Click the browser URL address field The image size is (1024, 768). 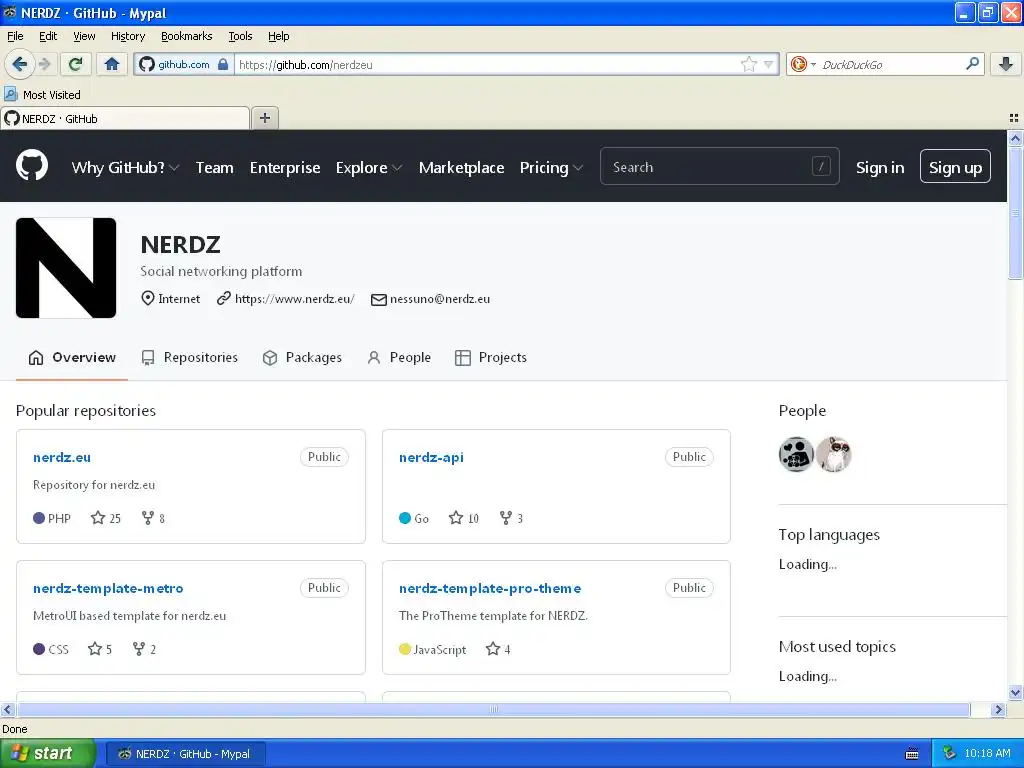pos(487,64)
